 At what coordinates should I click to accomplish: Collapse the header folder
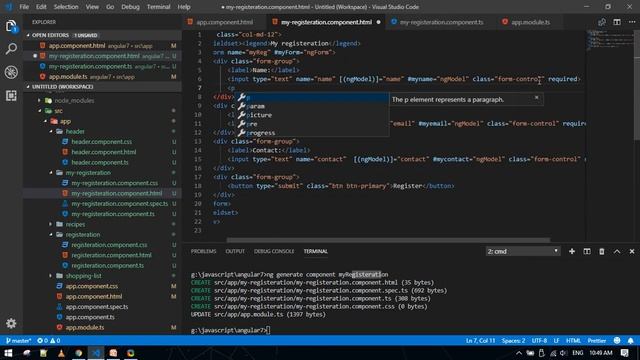51,131
